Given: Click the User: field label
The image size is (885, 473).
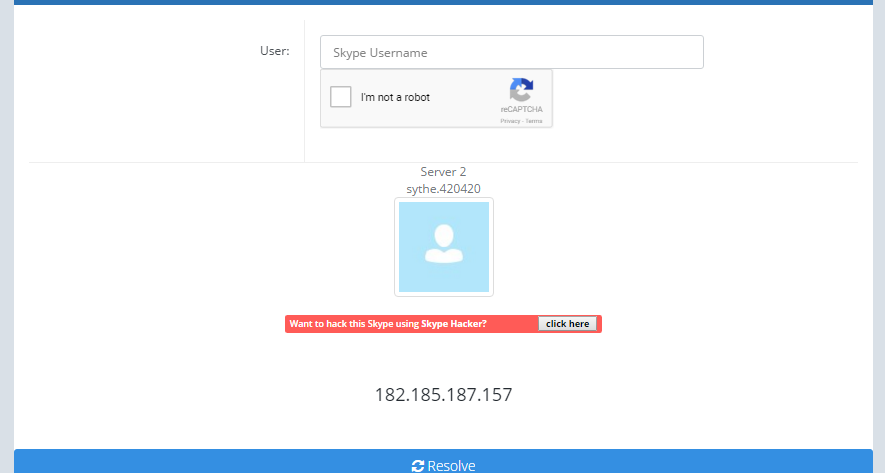Looking at the screenshot, I should click(274, 51).
